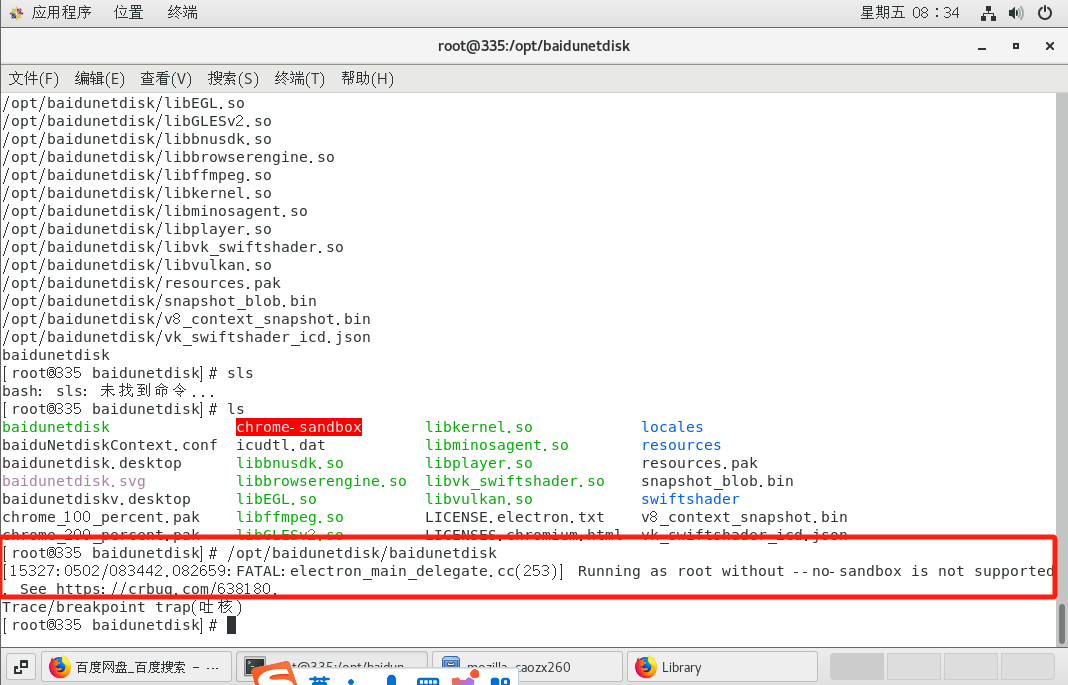This screenshot has height=685, width=1068.
Task: Click the terminal vertical scrollbar thumb
Action: [1062, 623]
